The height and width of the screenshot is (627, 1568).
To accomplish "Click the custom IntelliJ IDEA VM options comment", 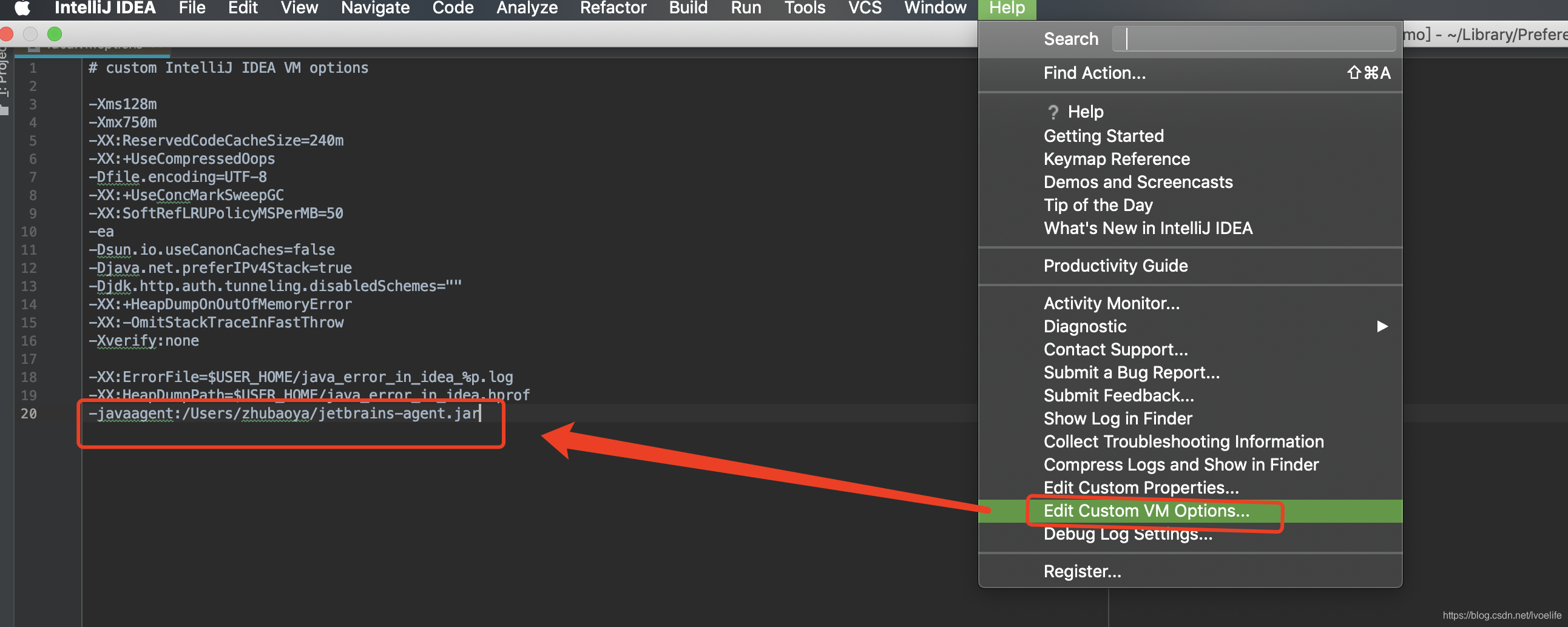I will click(x=228, y=67).
